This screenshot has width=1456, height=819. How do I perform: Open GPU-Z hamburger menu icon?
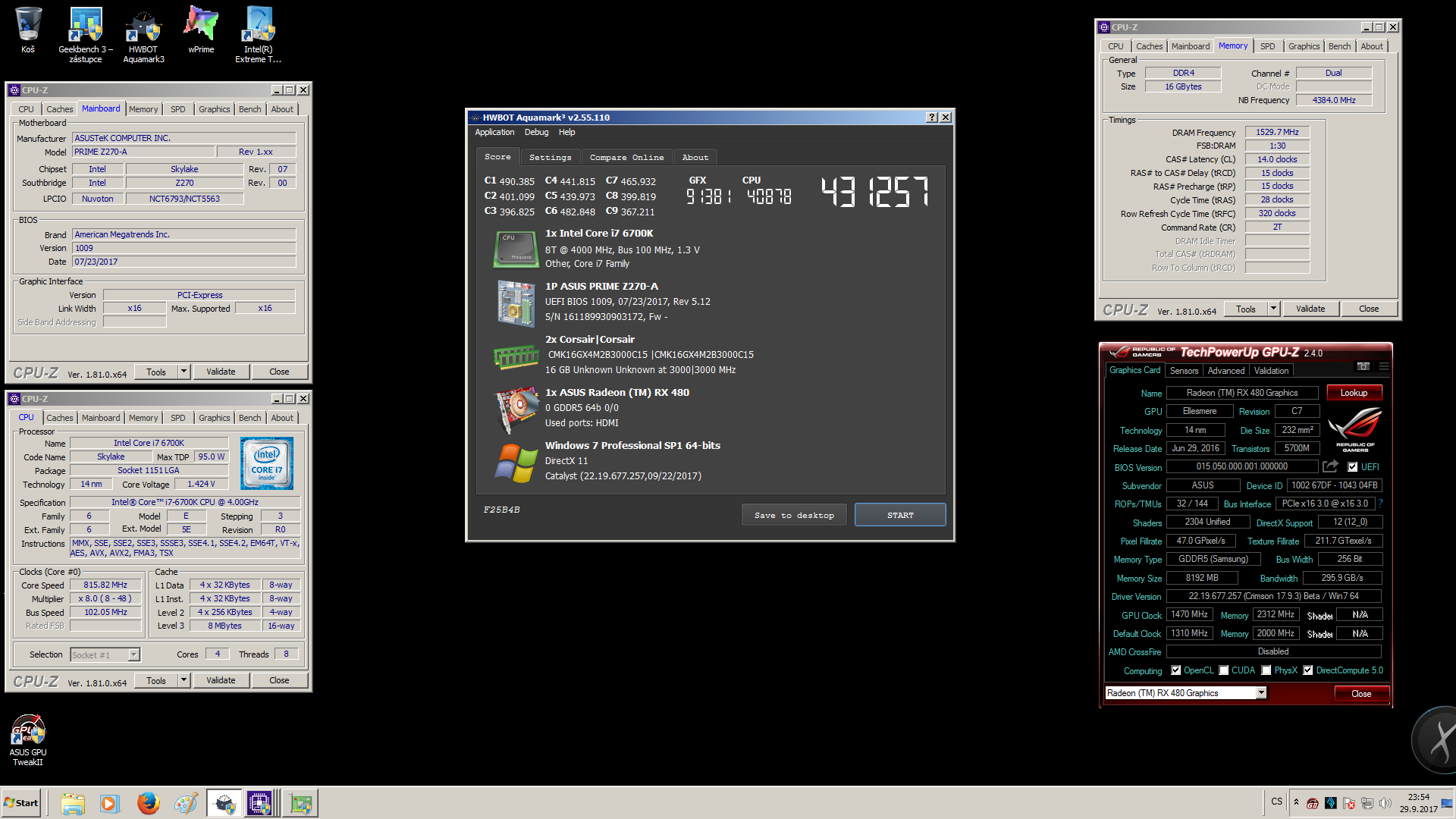[x=1383, y=367]
